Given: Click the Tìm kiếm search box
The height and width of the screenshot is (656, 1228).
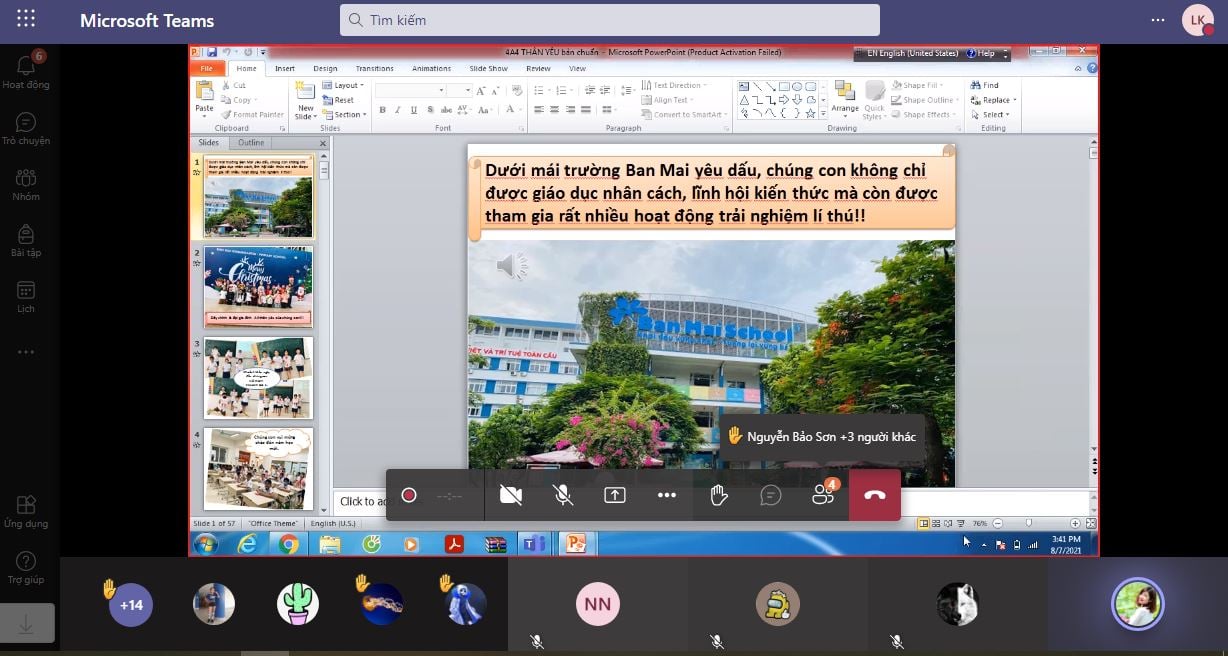Looking at the screenshot, I should 610,20.
